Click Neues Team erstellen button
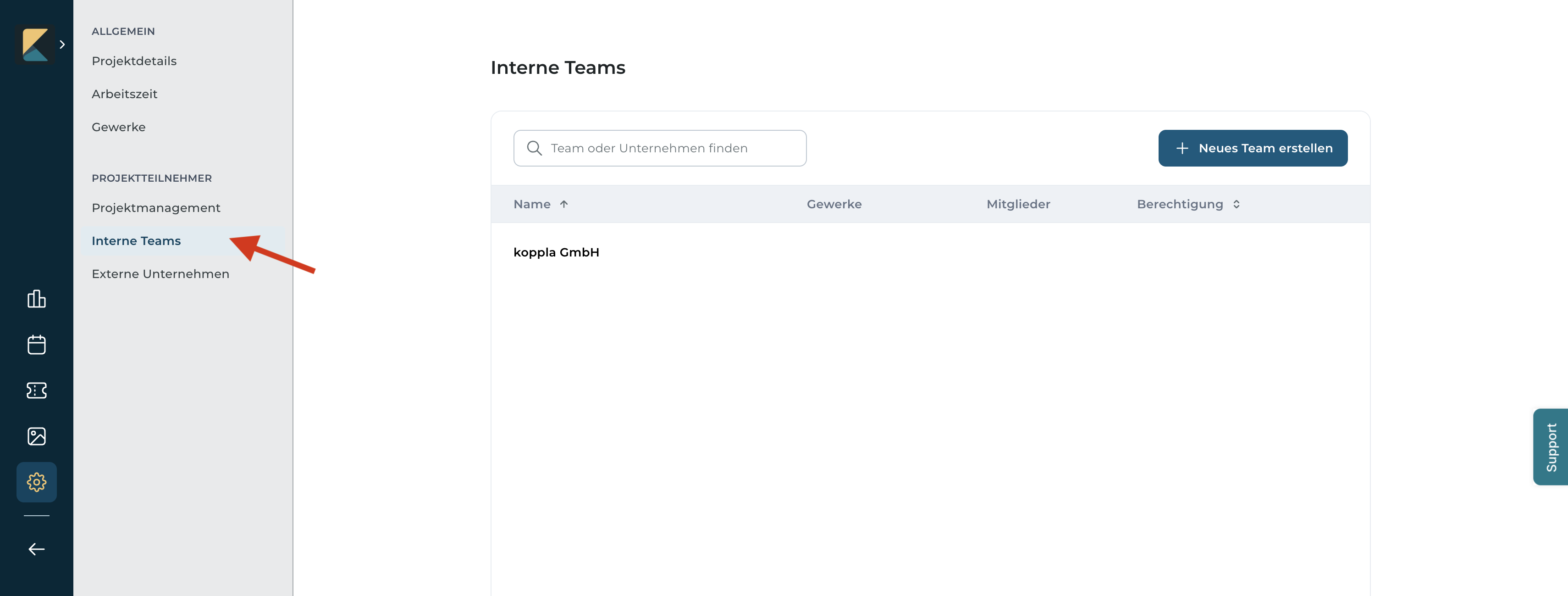Screen dimensions: 1568x596 pos(1253,148)
